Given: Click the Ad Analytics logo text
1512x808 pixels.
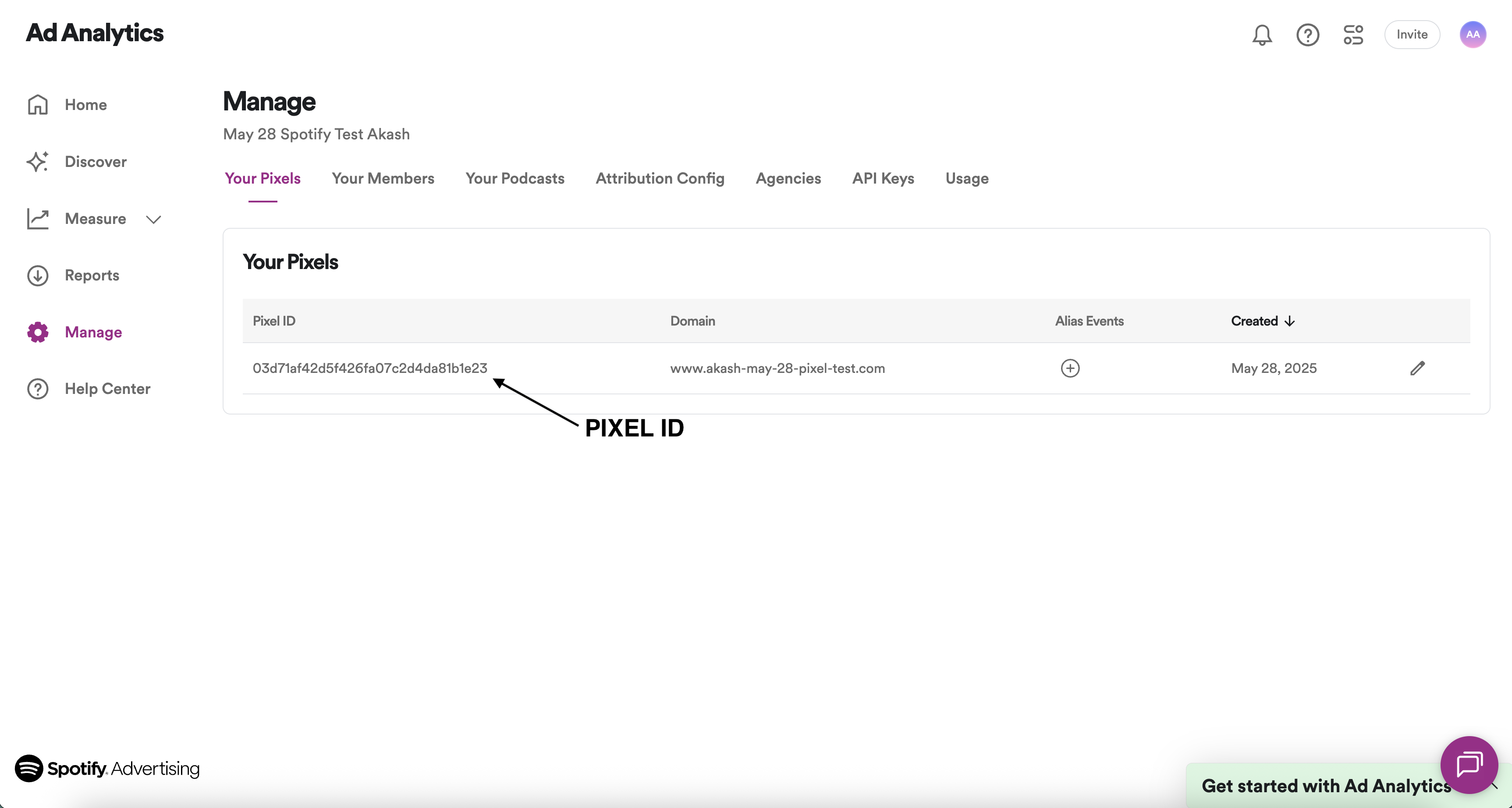Looking at the screenshot, I should 95,33.
